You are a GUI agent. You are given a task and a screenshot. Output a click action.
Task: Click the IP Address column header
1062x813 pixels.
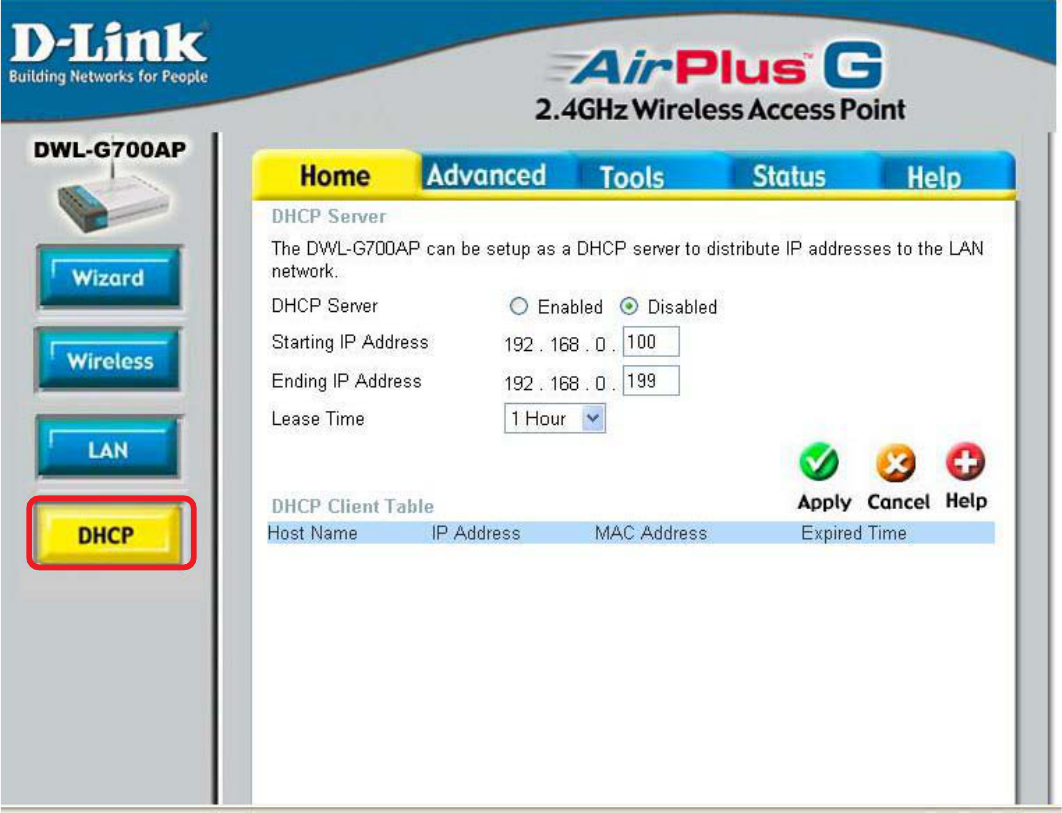click(476, 533)
